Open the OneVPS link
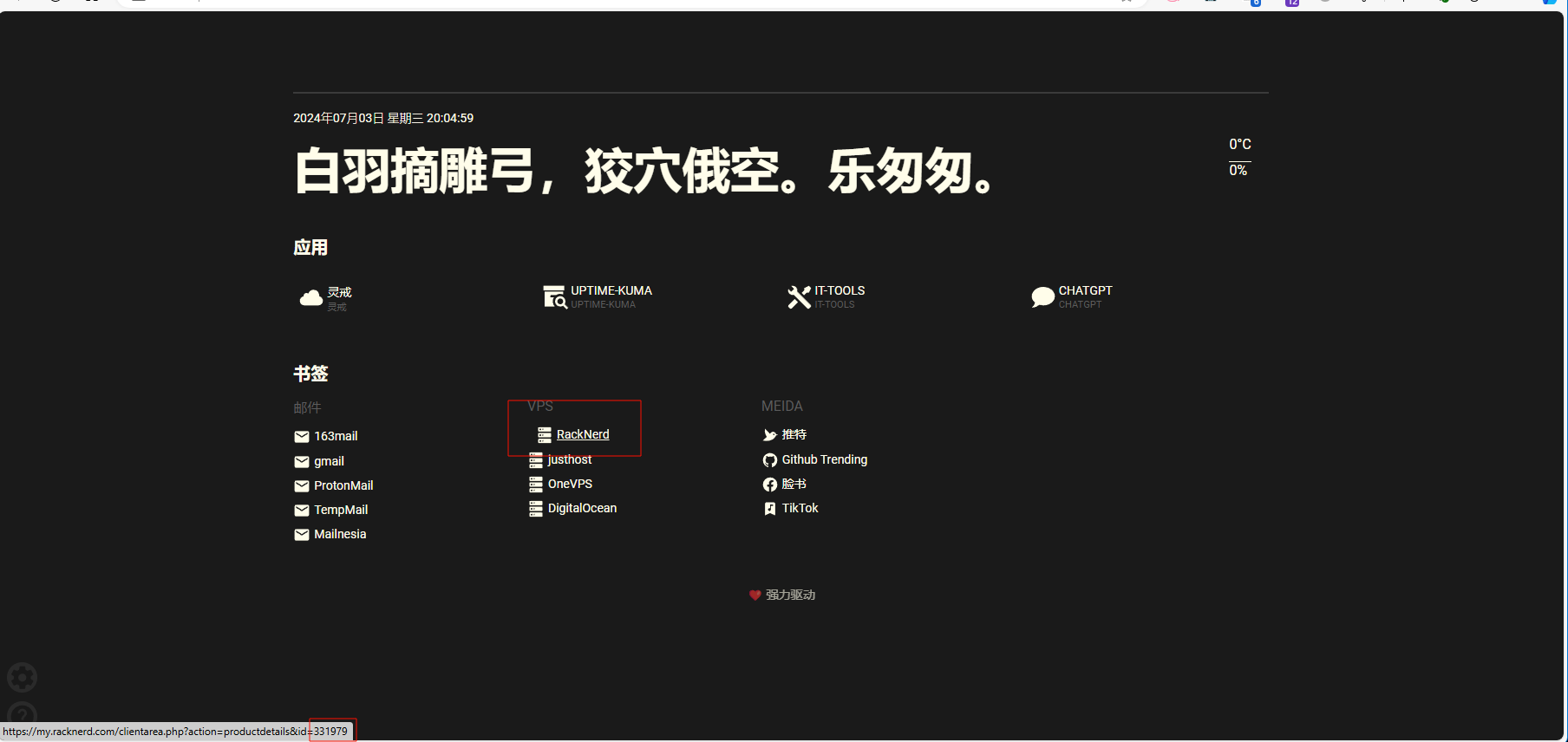The height and width of the screenshot is (742, 1568). click(x=570, y=484)
